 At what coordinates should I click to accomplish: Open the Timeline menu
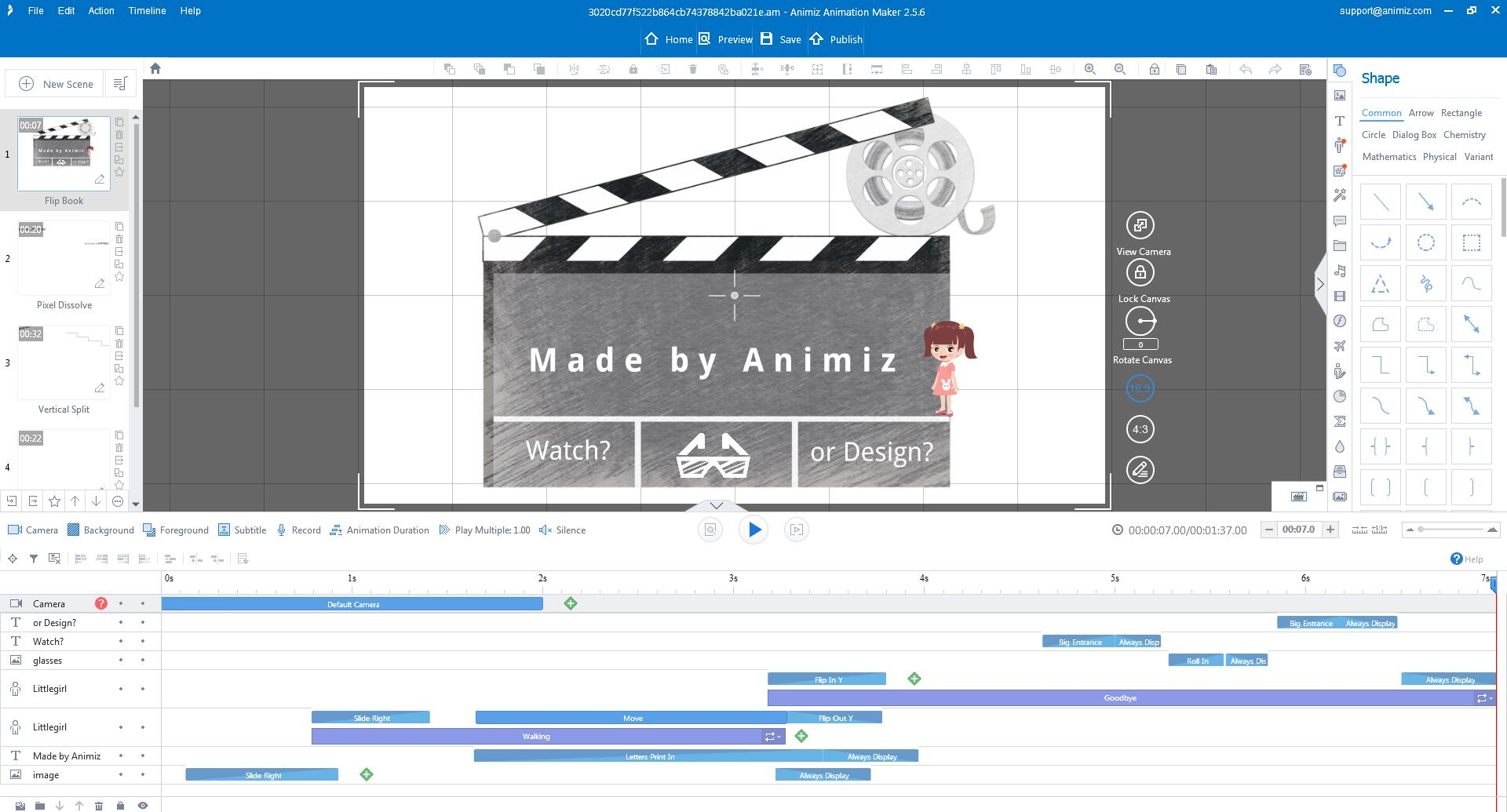point(147,11)
